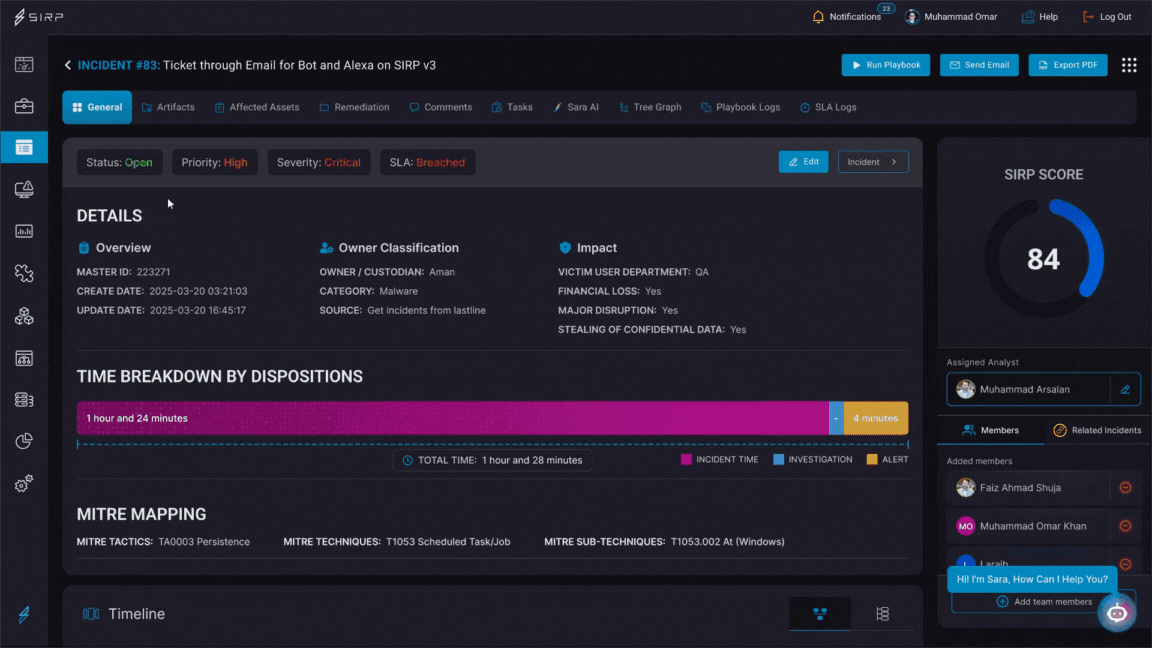The image size is (1152, 648).
Task: Click the SIRP score 84 gauge
Action: click(x=1043, y=259)
